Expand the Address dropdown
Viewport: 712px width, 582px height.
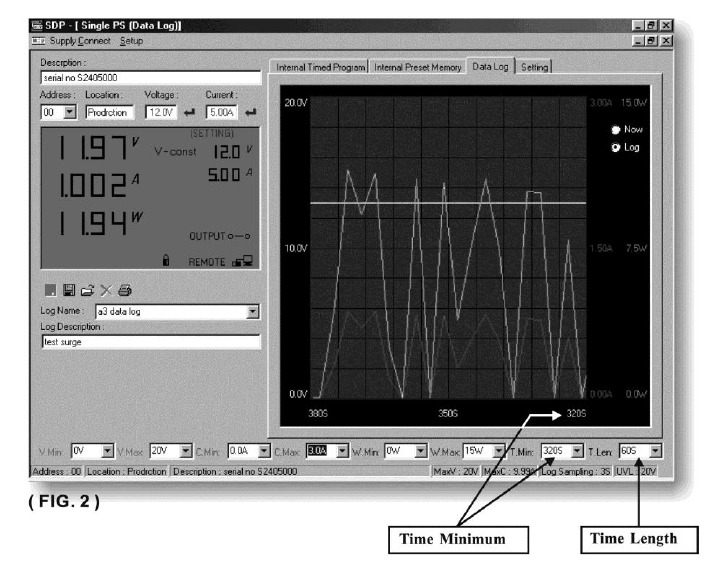click(70, 112)
